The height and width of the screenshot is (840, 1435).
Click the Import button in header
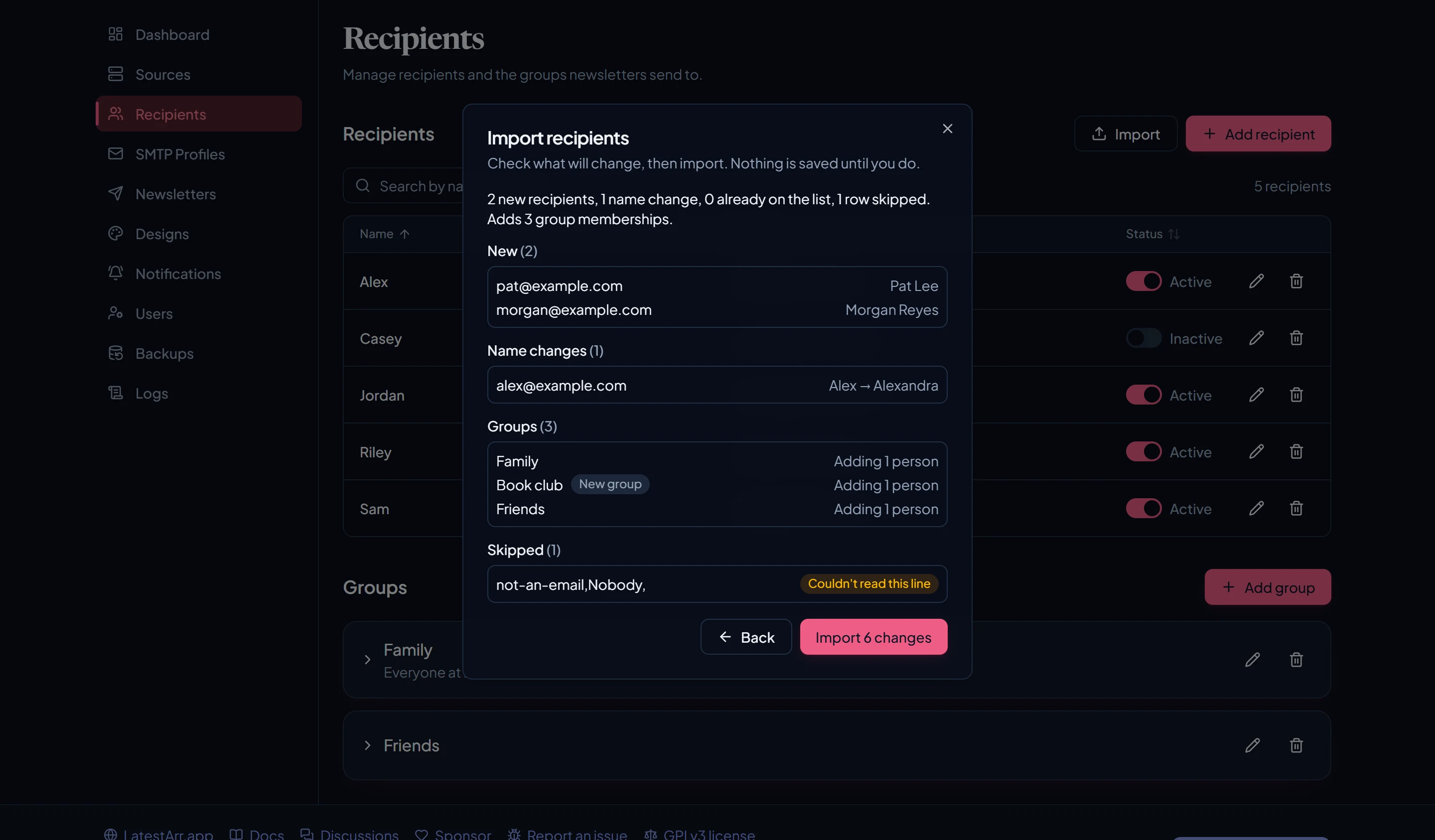click(1125, 134)
